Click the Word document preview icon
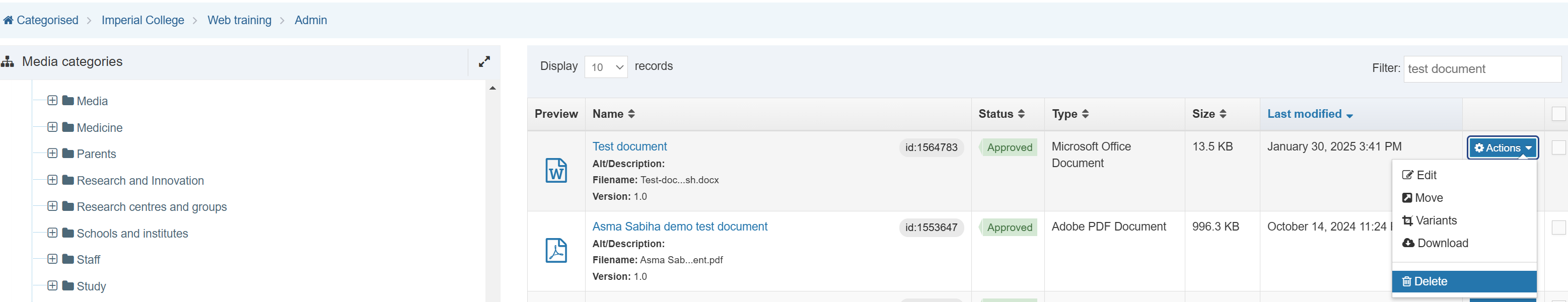 coord(556,171)
